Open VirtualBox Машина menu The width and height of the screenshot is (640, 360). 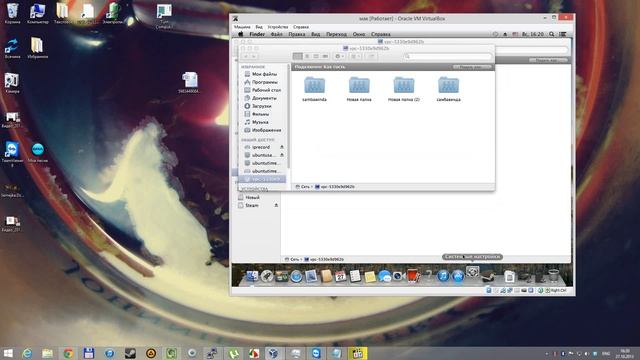click(242, 27)
